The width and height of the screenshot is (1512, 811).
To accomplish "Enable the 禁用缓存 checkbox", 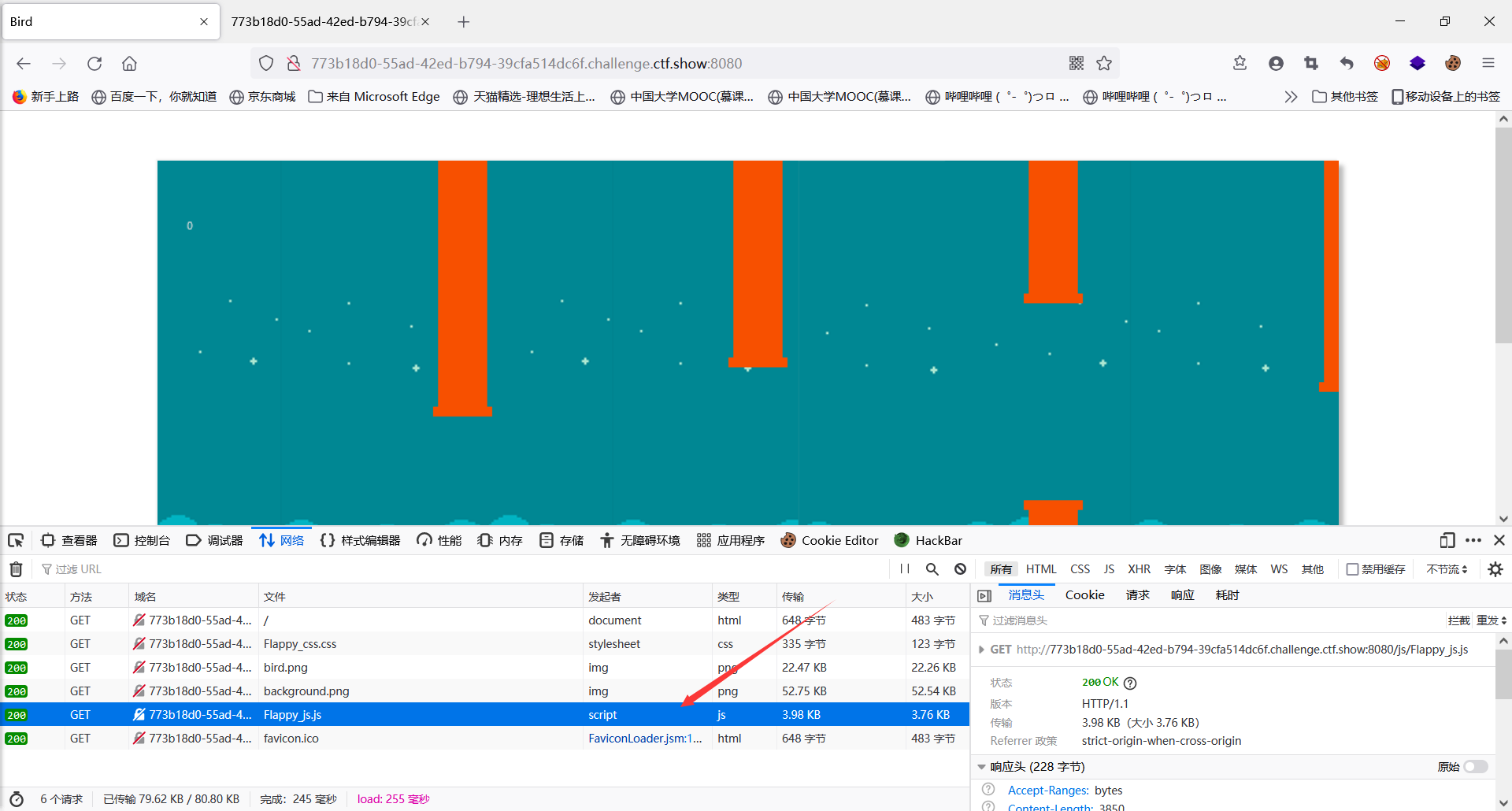I will coord(1352,569).
